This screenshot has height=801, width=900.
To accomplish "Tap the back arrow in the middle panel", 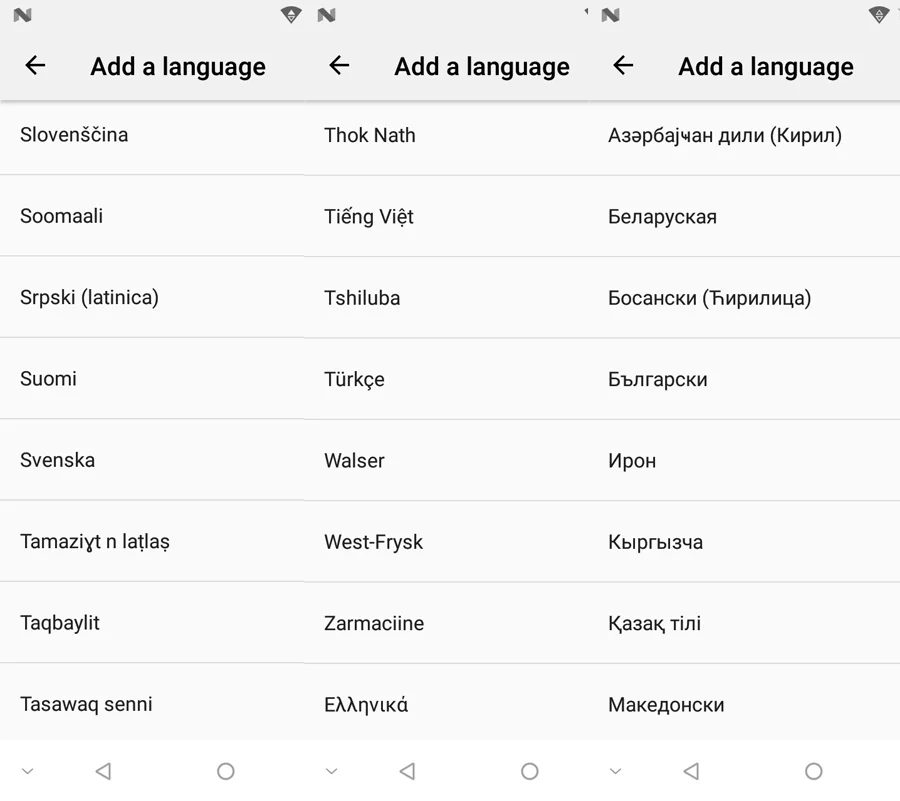I will click(x=339, y=65).
